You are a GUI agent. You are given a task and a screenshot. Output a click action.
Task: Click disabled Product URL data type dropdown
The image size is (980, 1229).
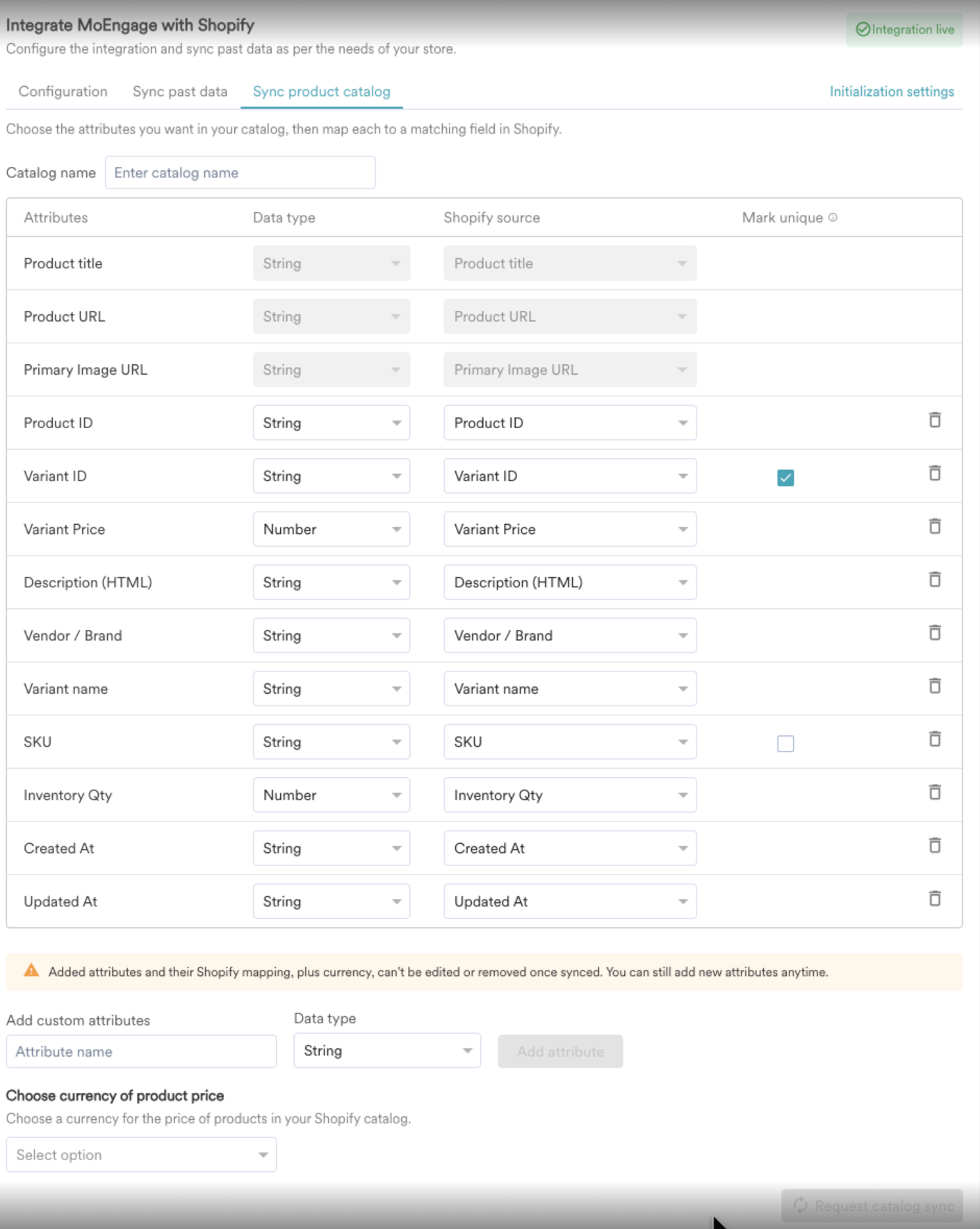[332, 316]
